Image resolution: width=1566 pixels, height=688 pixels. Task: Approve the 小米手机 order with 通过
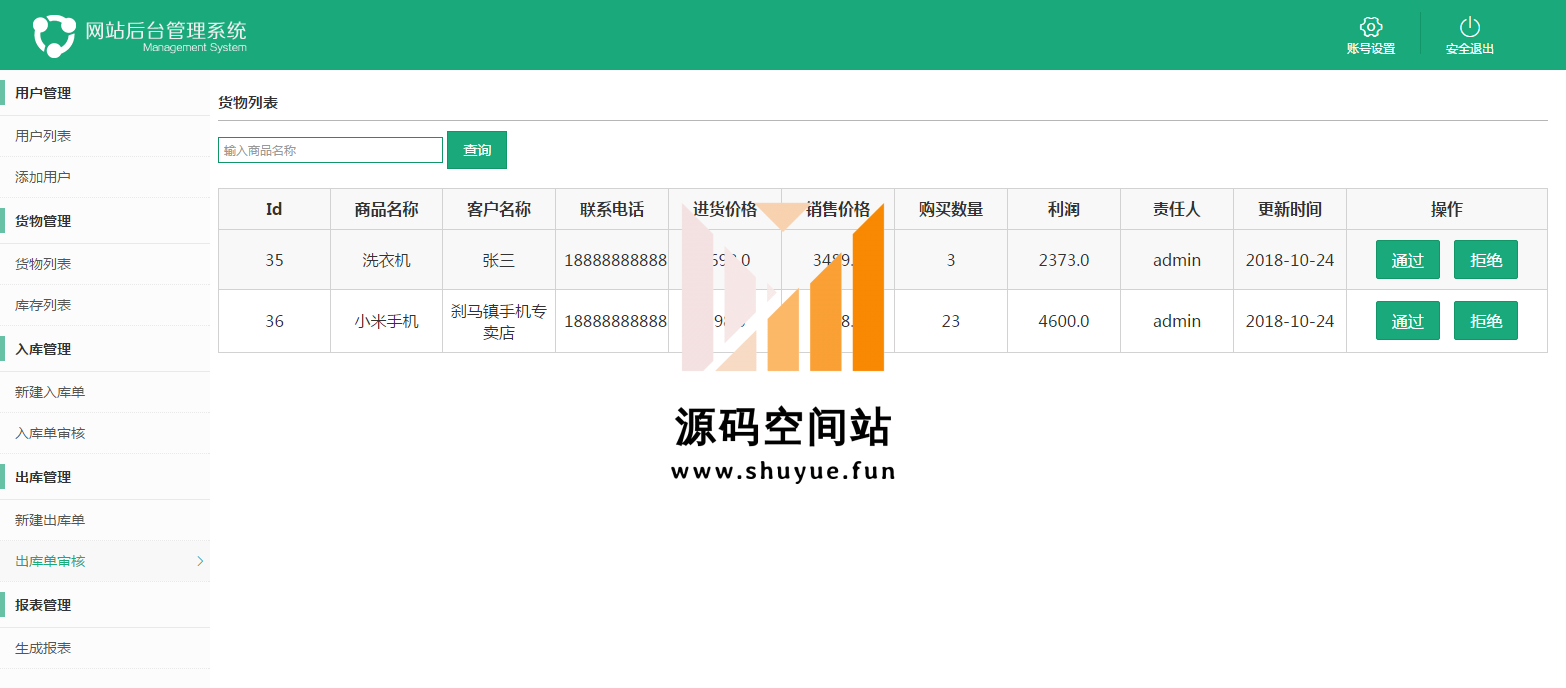1407,320
